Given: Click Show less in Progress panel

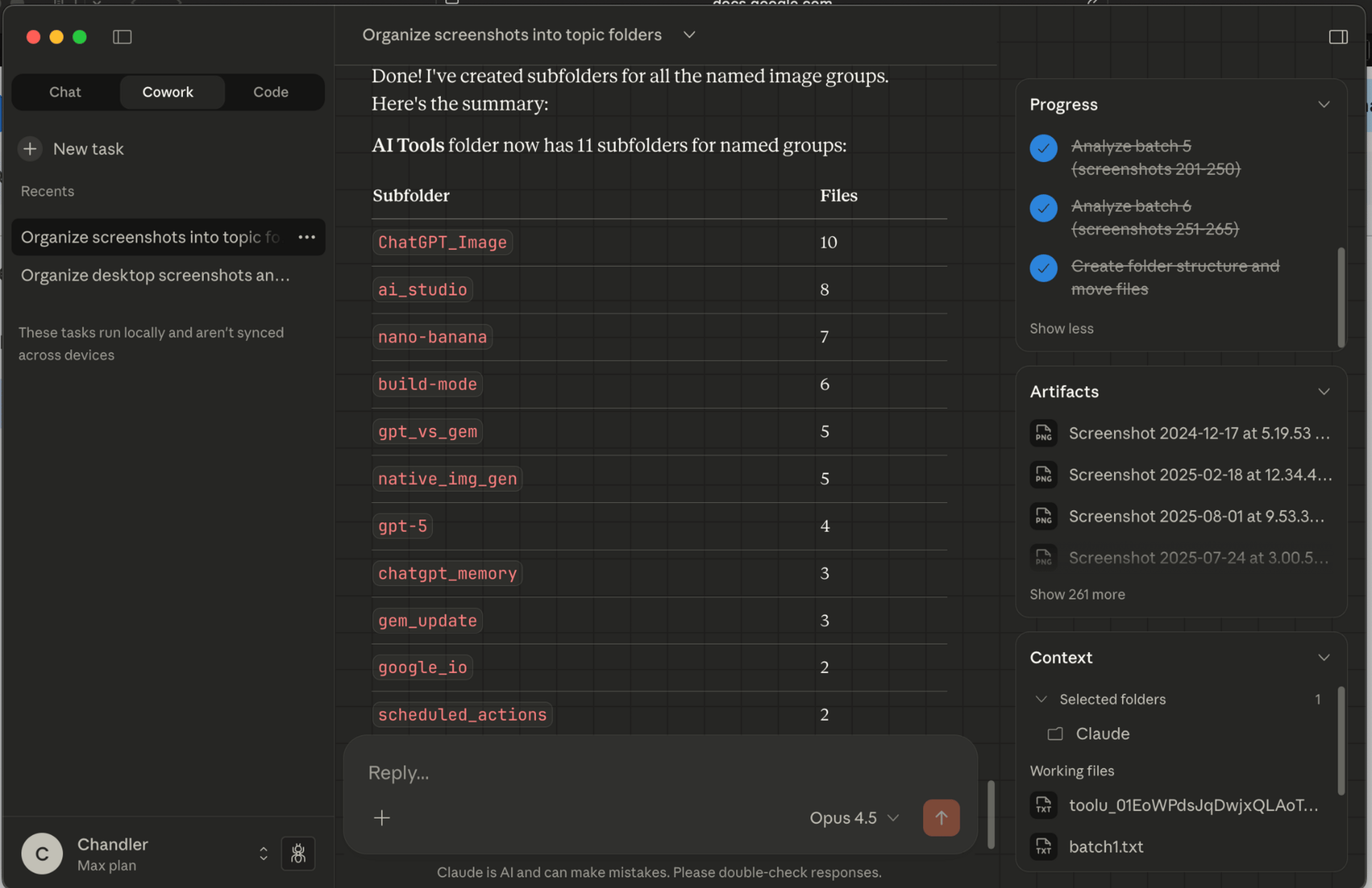Looking at the screenshot, I should coord(1061,328).
